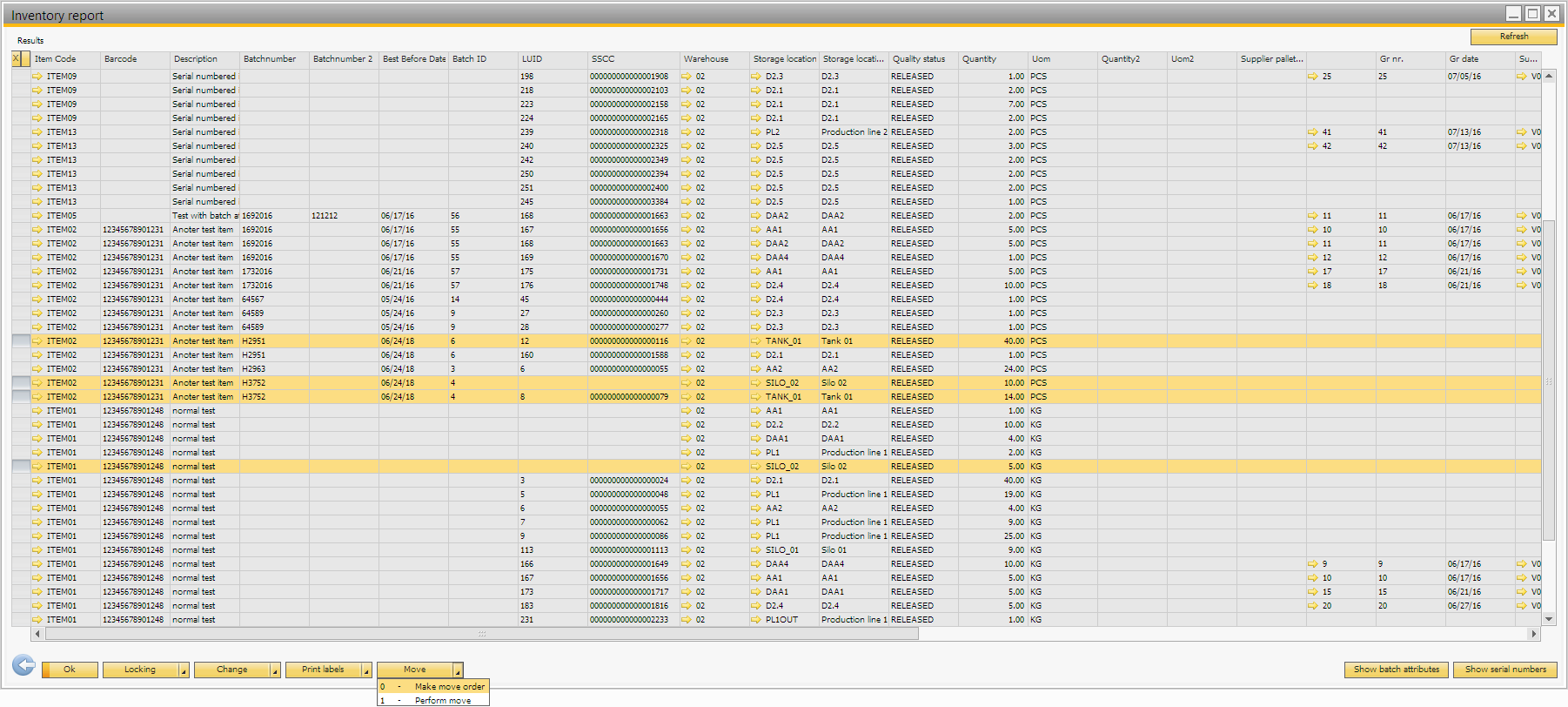This screenshot has height=707, width=1568.
Task: Toggle row selector for ITEM02 with quantity 40.00
Action: (x=21, y=341)
